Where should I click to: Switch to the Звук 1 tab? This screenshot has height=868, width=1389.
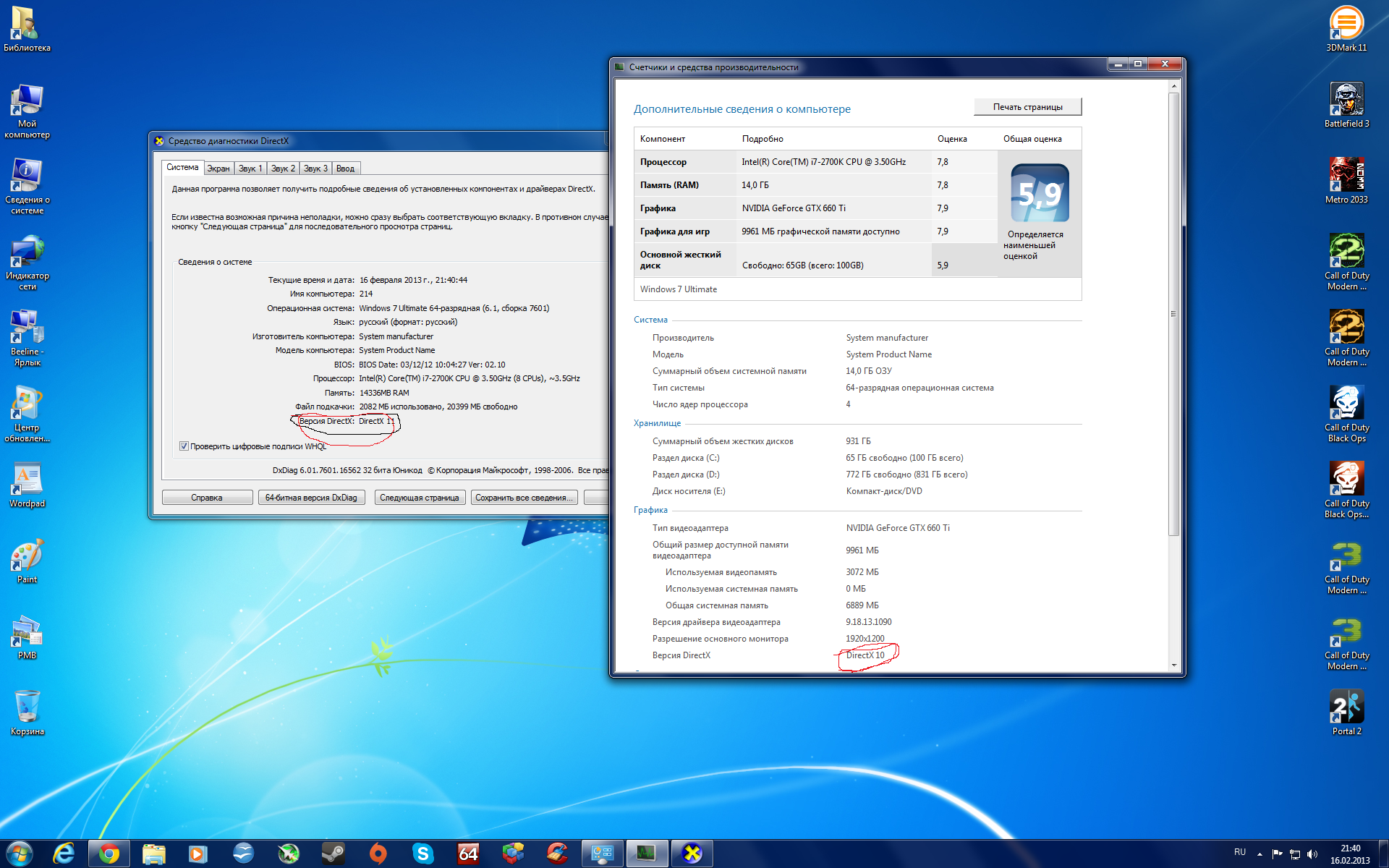250,169
